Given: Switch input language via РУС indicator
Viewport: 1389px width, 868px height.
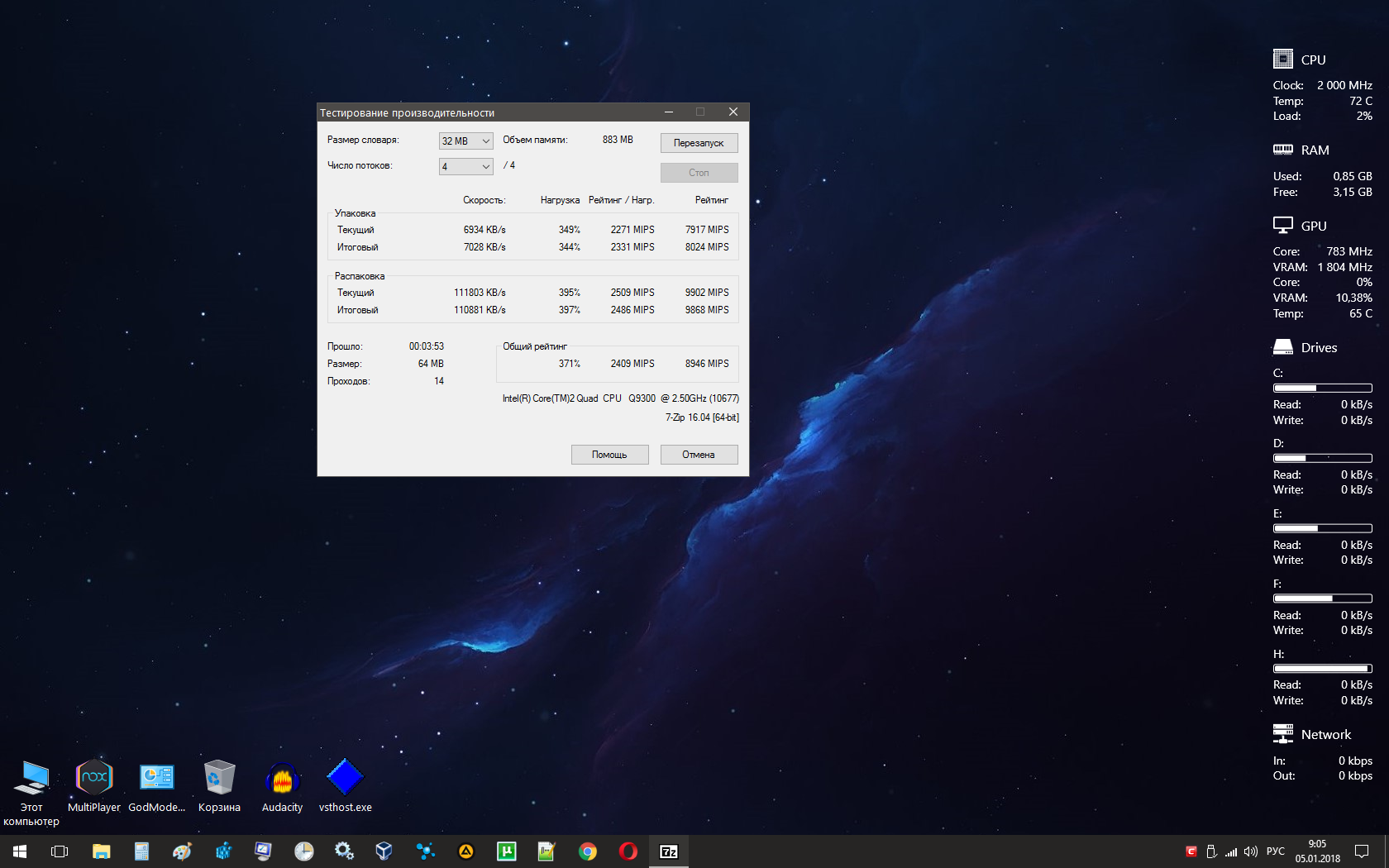Looking at the screenshot, I should 1276,851.
